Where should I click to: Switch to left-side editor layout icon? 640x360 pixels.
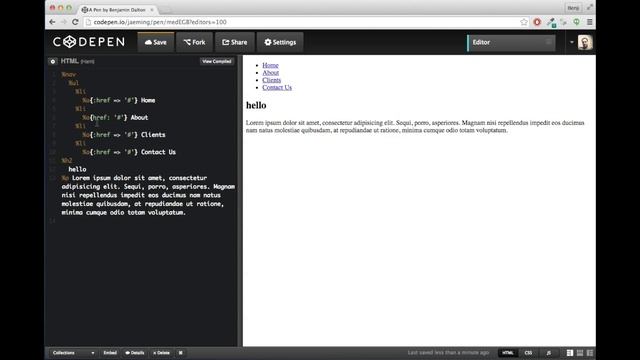tap(570, 353)
